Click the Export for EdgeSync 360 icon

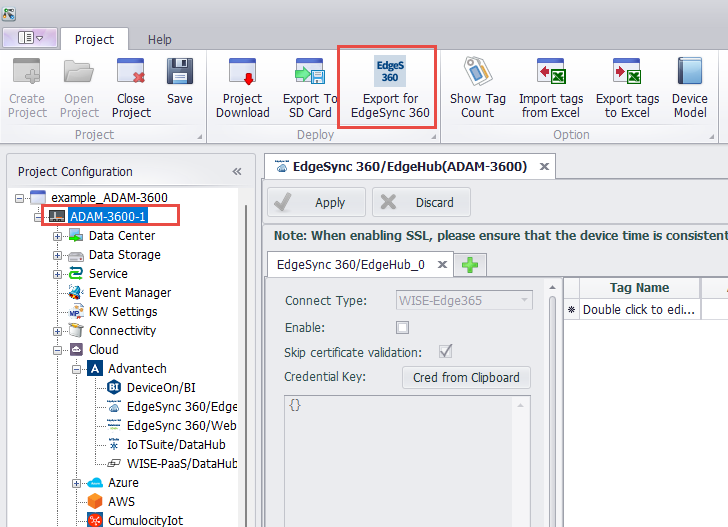tap(390, 72)
